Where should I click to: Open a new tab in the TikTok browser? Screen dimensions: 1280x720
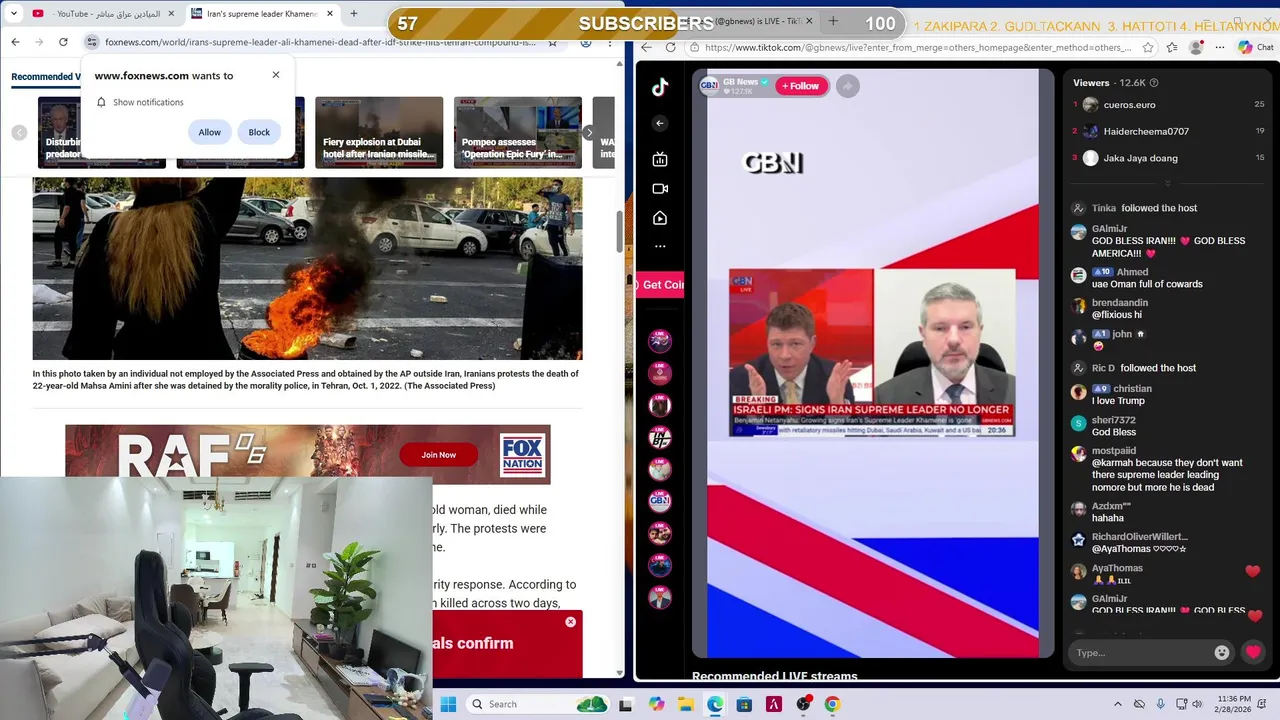pos(833,21)
